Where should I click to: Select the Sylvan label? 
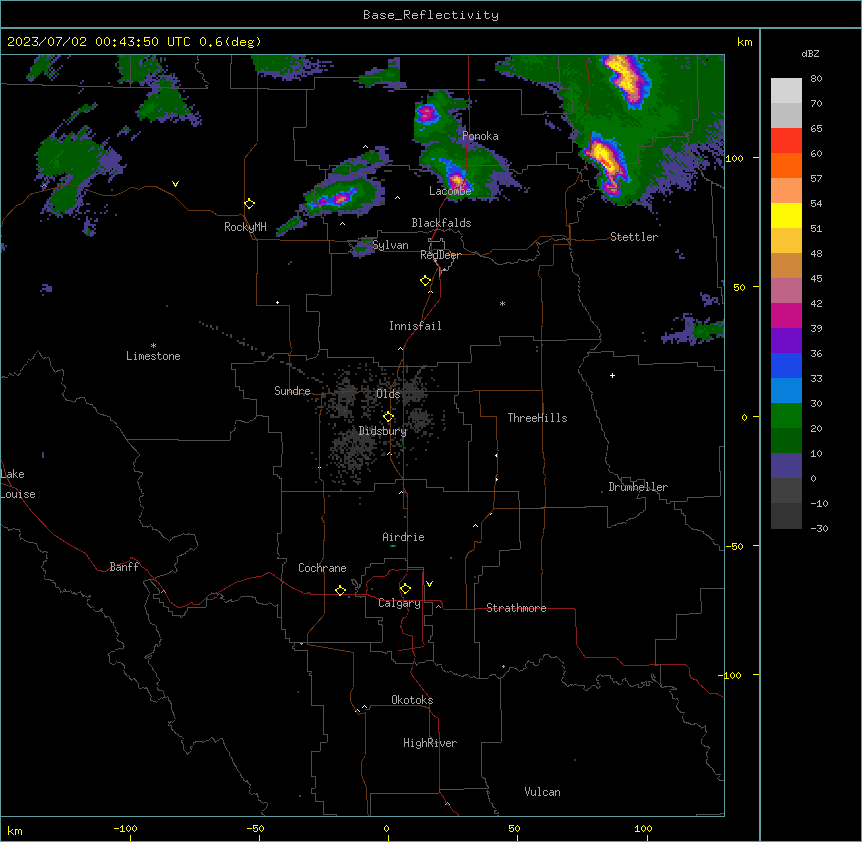[390, 245]
